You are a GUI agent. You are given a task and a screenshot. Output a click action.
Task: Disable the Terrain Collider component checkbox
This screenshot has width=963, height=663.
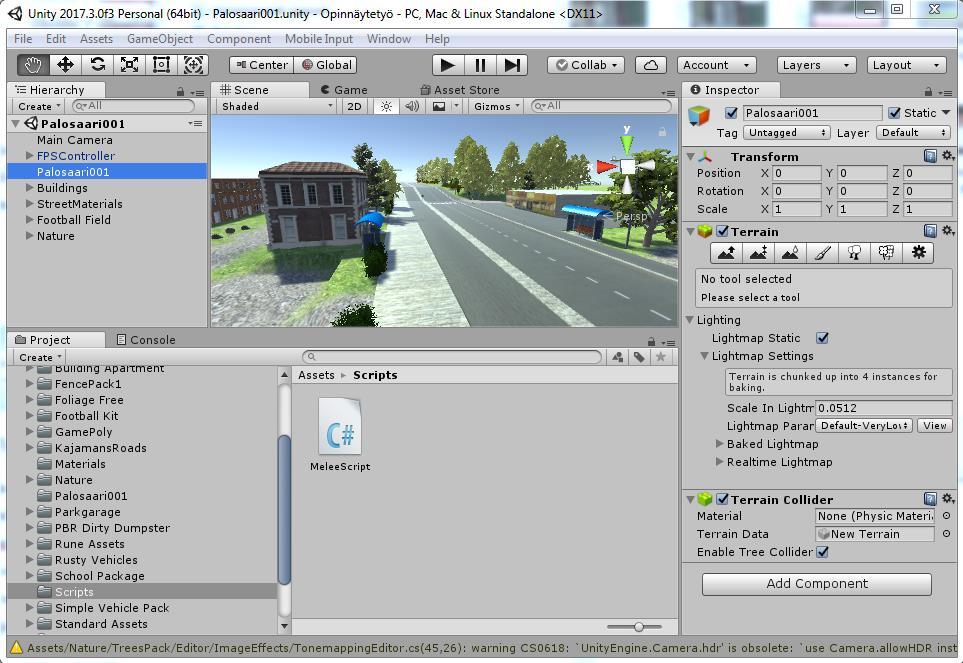pyautogui.click(x=722, y=499)
